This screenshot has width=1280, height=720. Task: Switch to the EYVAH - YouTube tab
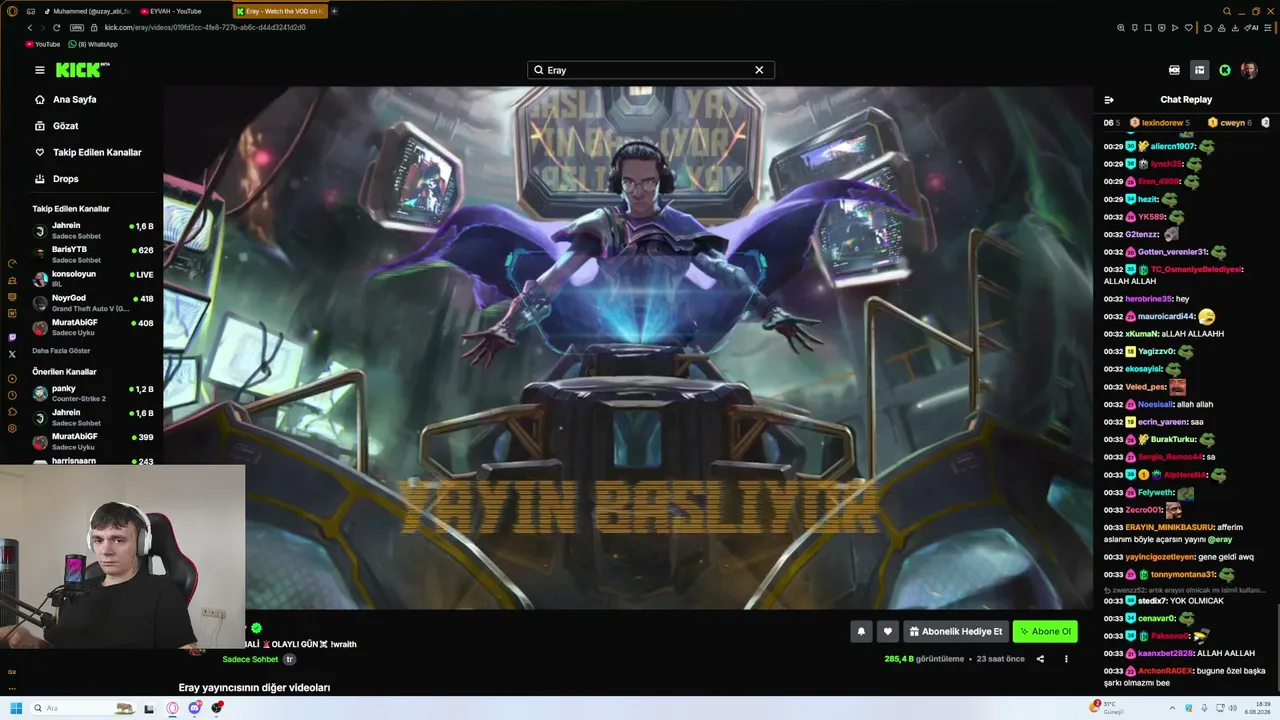point(181,11)
